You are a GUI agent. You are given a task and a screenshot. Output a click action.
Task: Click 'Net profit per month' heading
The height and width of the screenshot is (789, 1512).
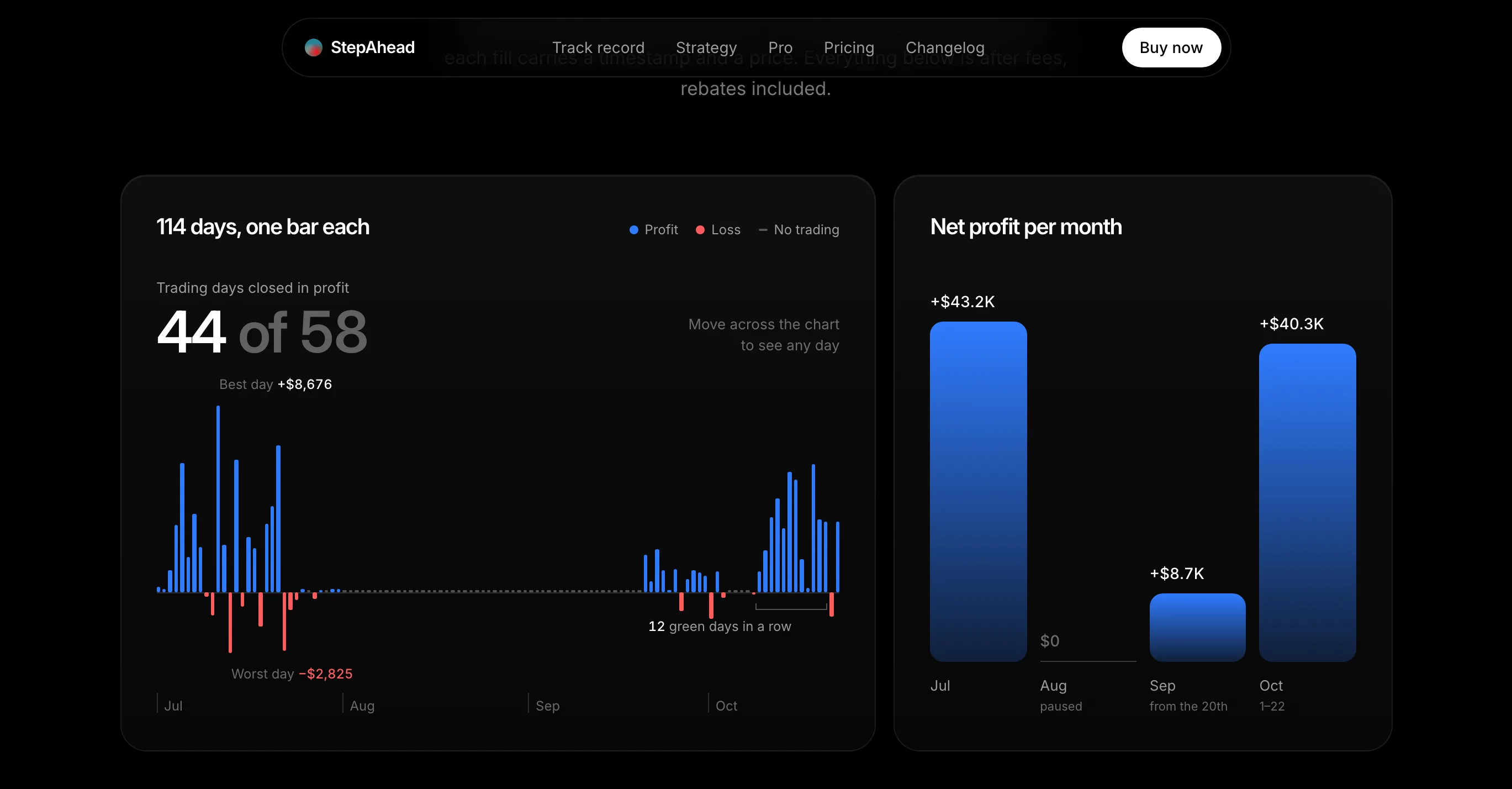coord(1025,227)
